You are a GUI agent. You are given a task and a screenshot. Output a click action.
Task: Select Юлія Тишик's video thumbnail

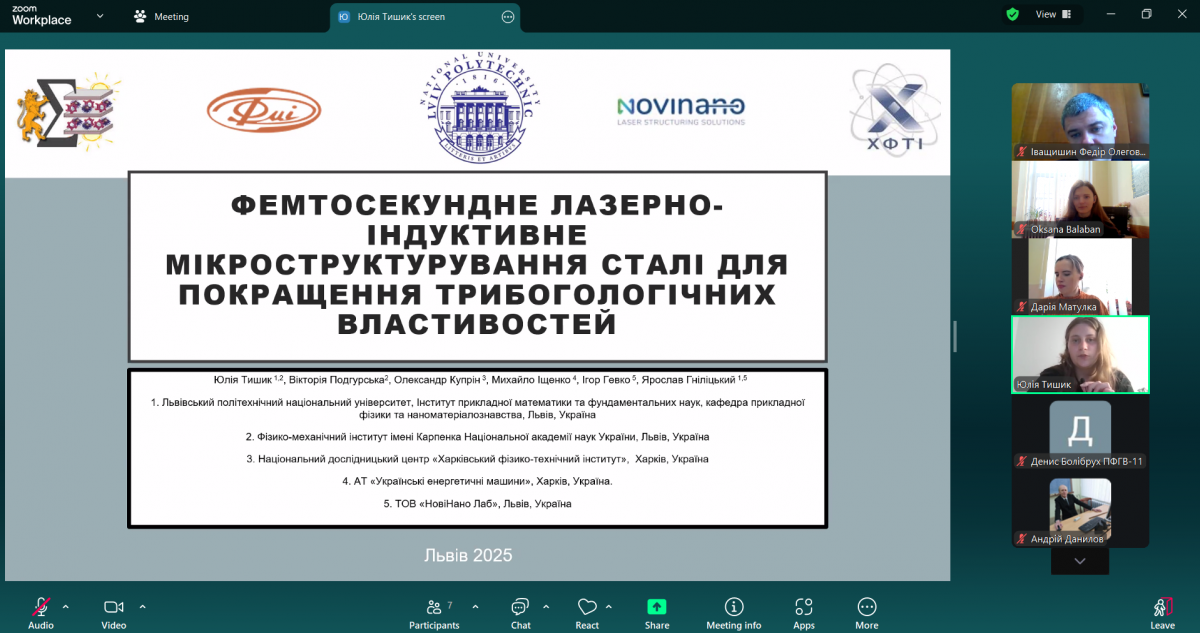coord(1079,354)
